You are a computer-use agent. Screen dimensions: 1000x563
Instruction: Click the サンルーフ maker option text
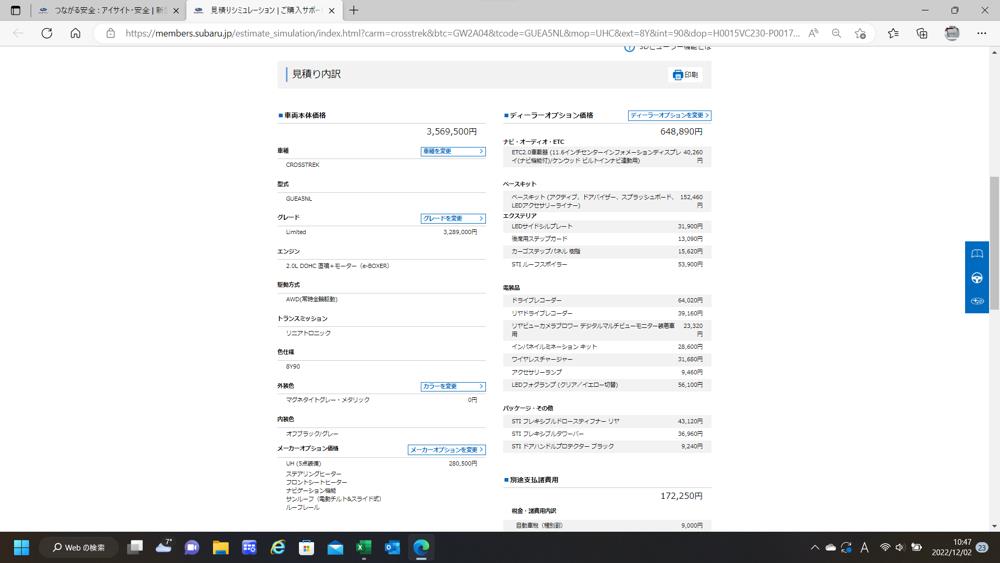(x=333, y=499)
